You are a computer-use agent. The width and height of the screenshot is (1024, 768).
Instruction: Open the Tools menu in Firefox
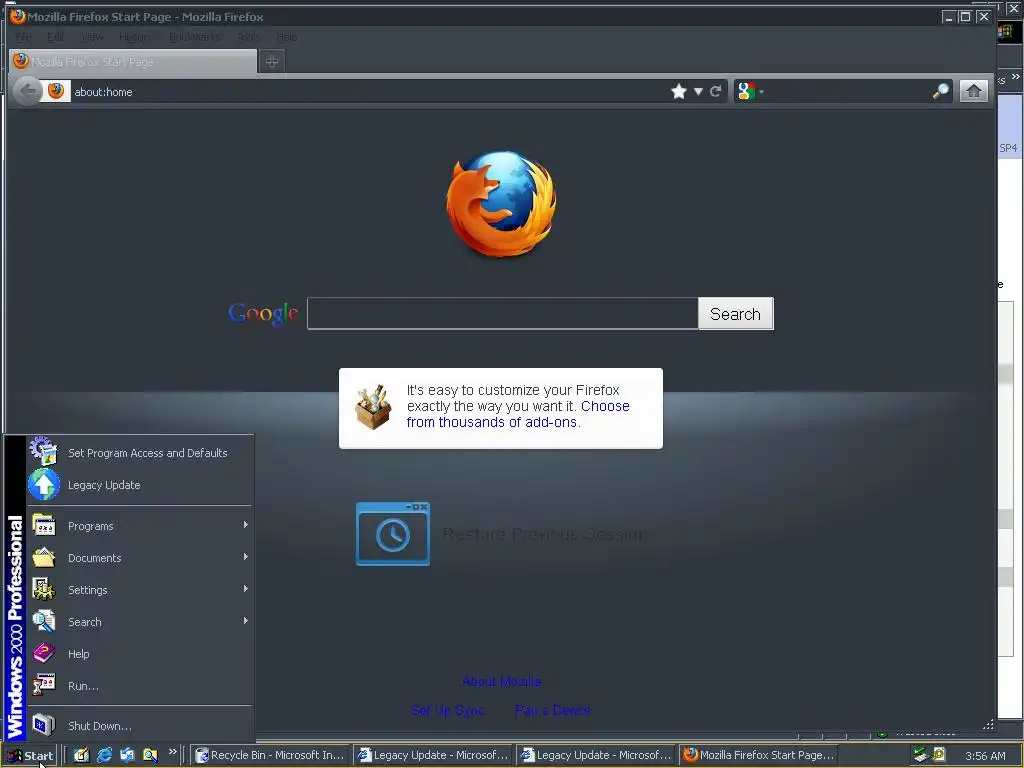[249, 37]
